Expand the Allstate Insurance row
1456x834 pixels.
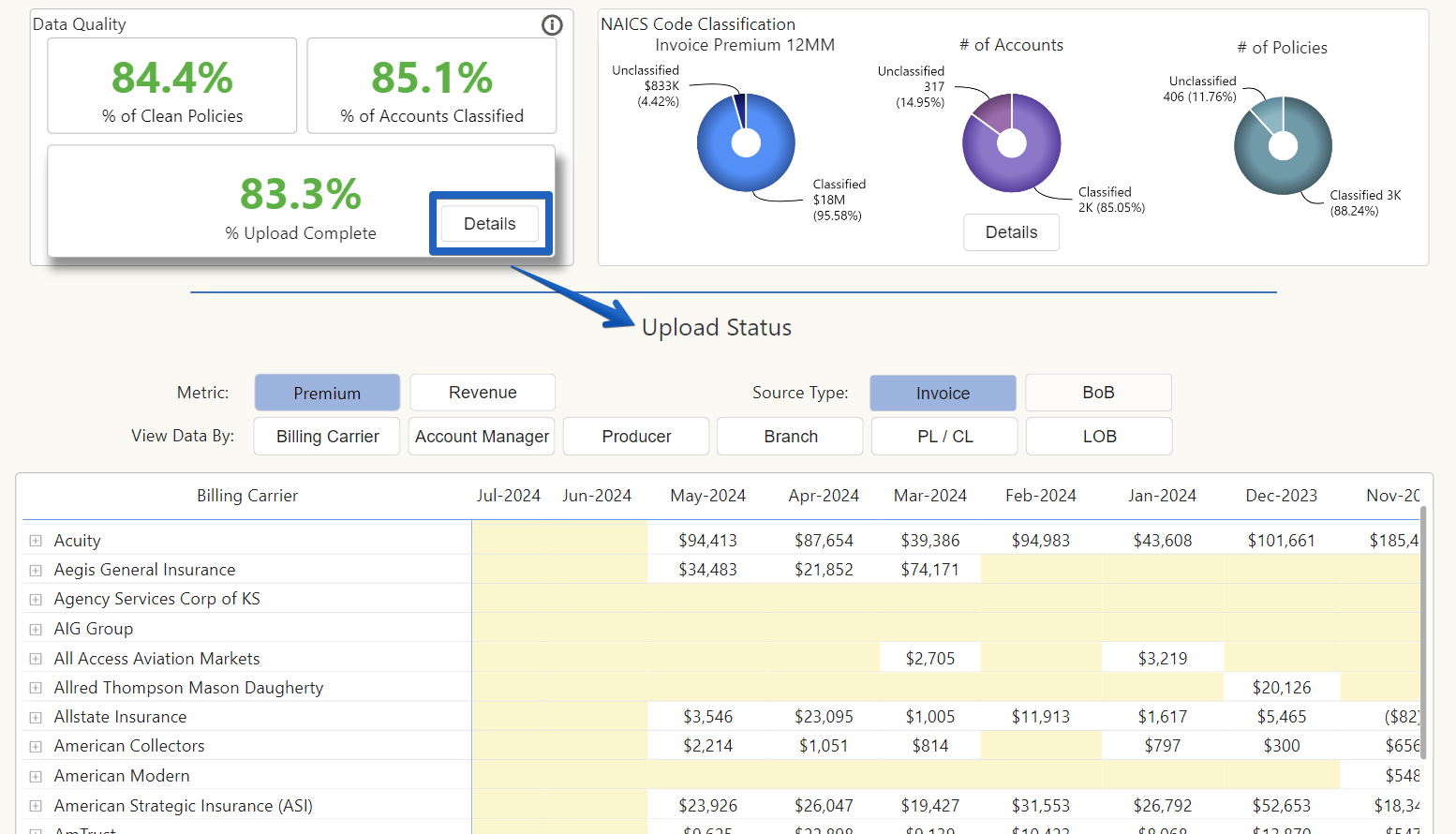click(36, 718)
